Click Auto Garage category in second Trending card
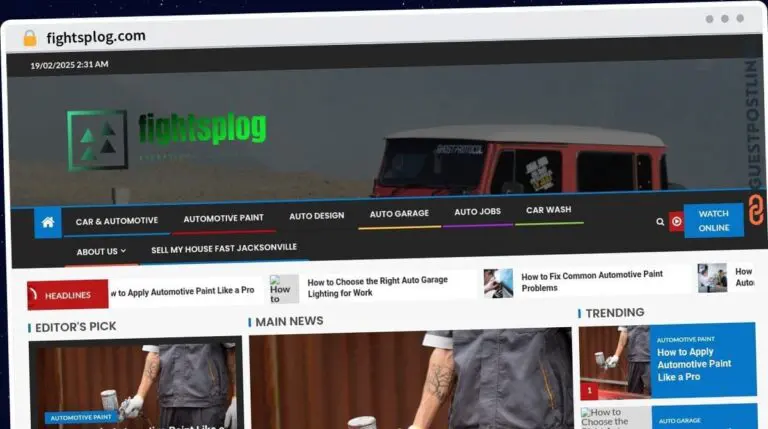This screenshot has width=768, height=429. click(x=679, y=421)
